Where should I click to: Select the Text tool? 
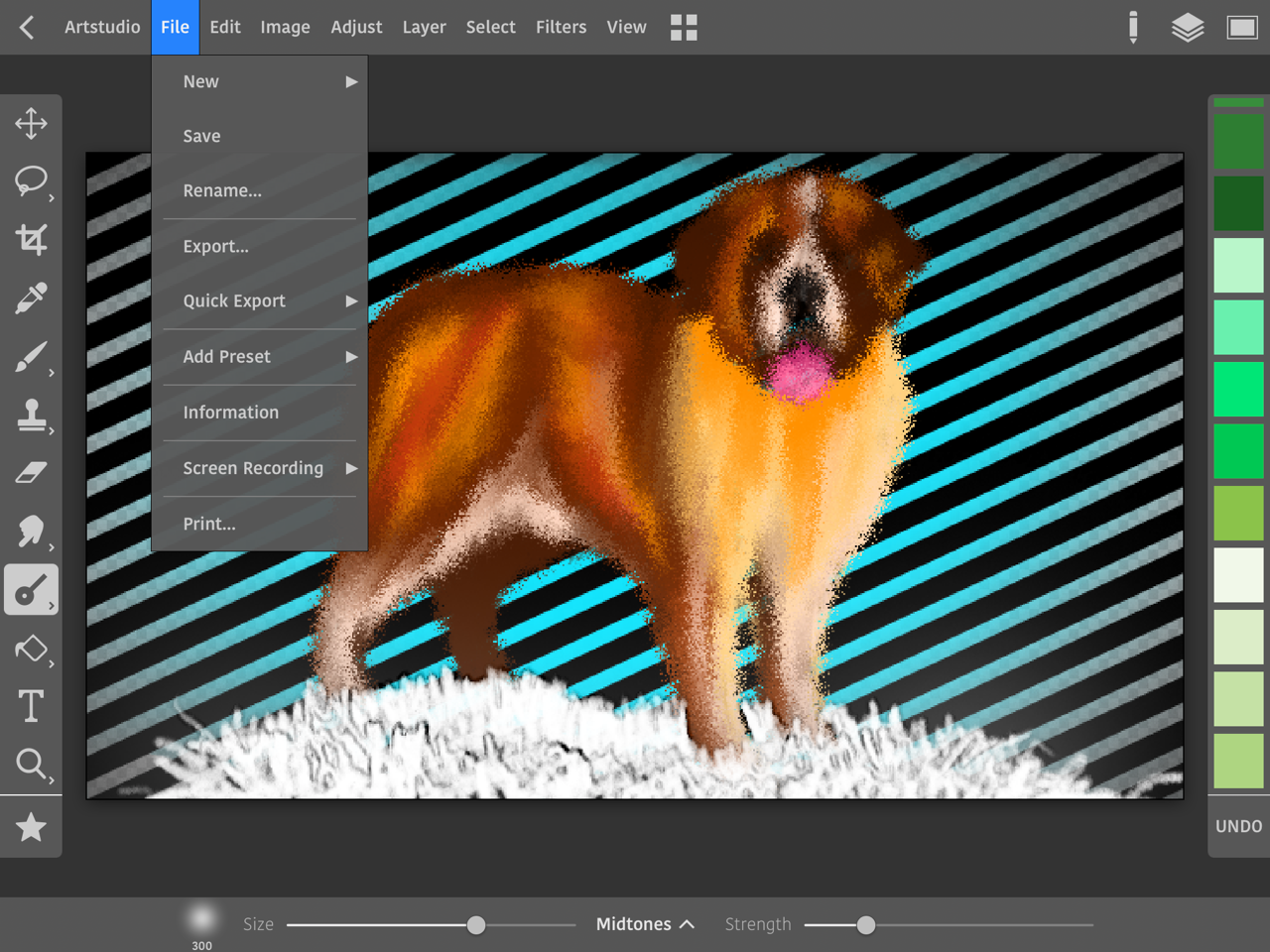pyautogui.click(x=31, y=706)
